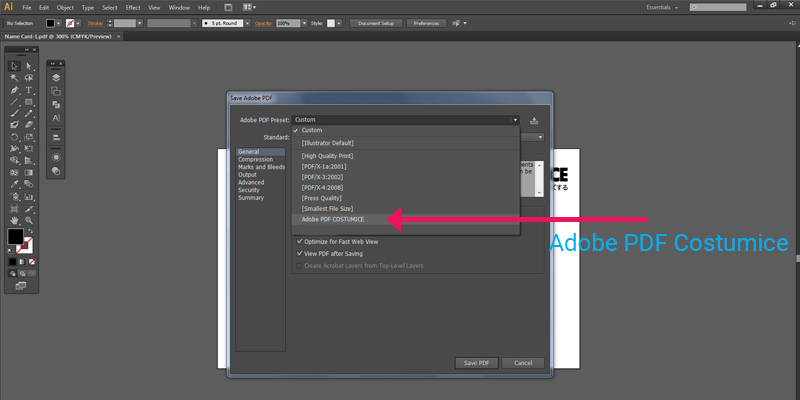Select the Pencil tool
800x400 pixels.
click(29, 113)
